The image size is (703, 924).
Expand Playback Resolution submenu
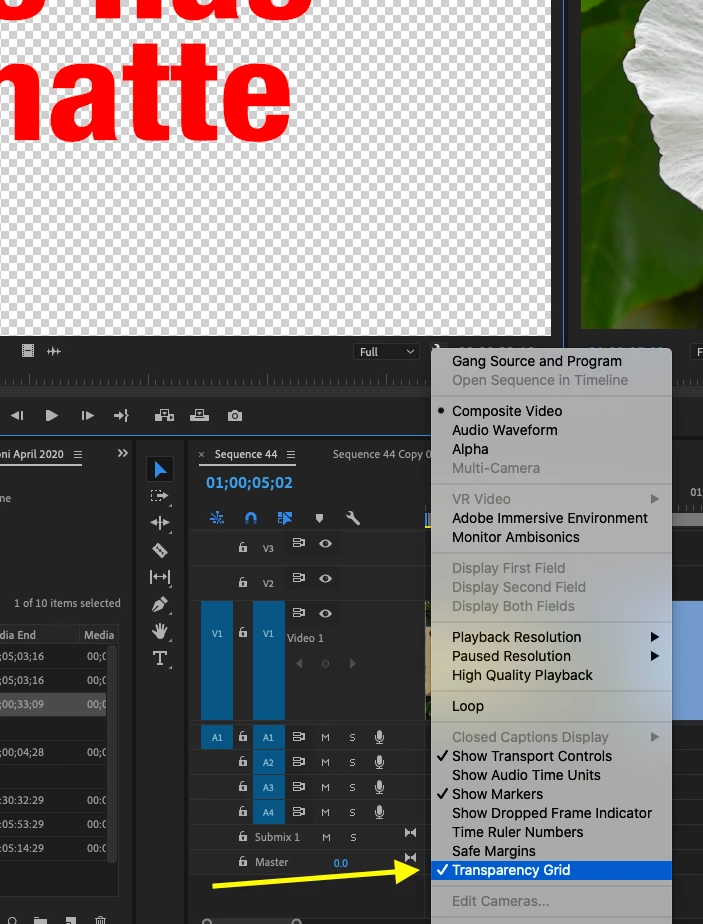pyautogui.click(x=553, y=637)
